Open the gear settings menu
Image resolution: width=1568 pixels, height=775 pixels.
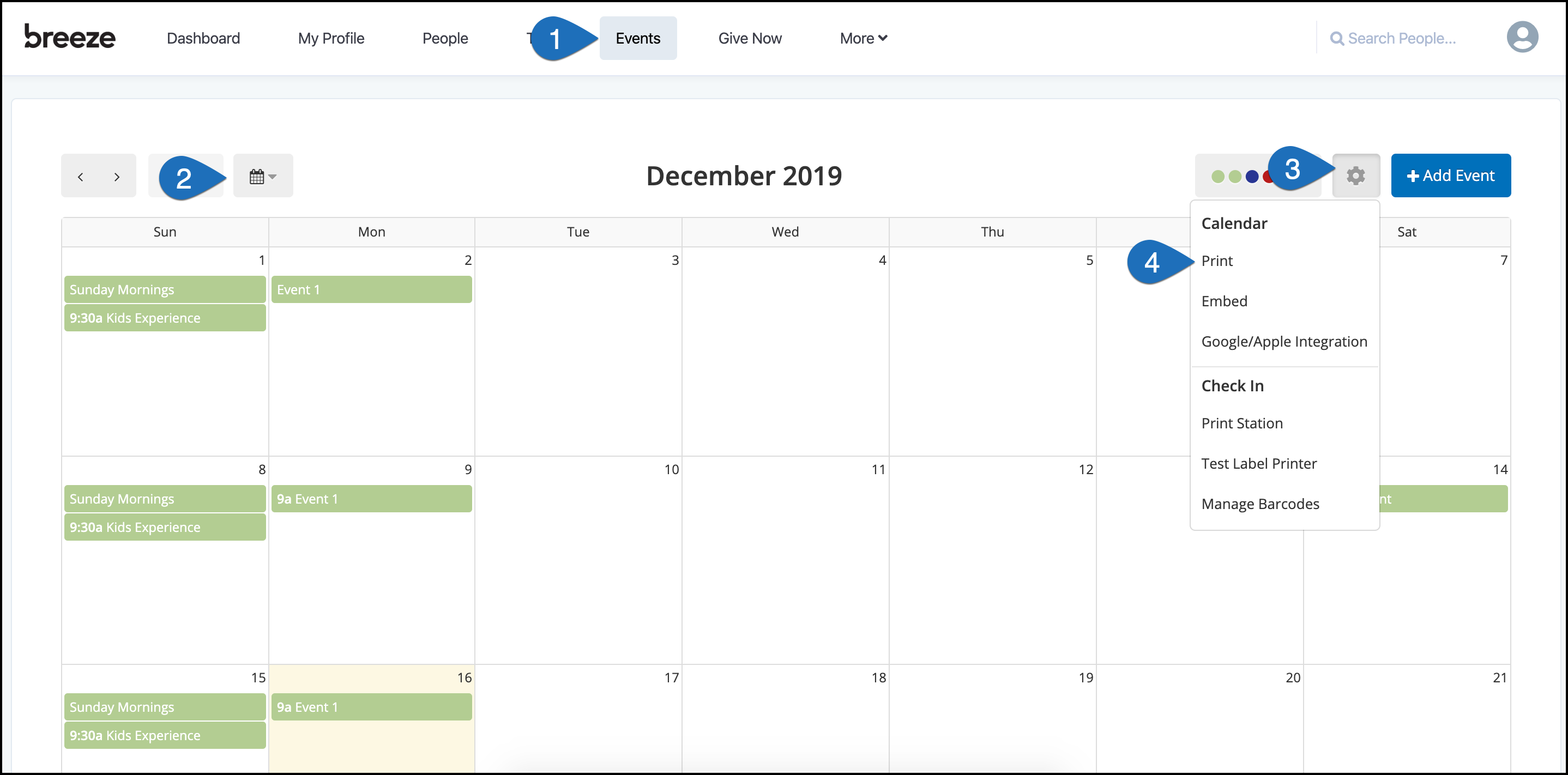(1355, 176)
